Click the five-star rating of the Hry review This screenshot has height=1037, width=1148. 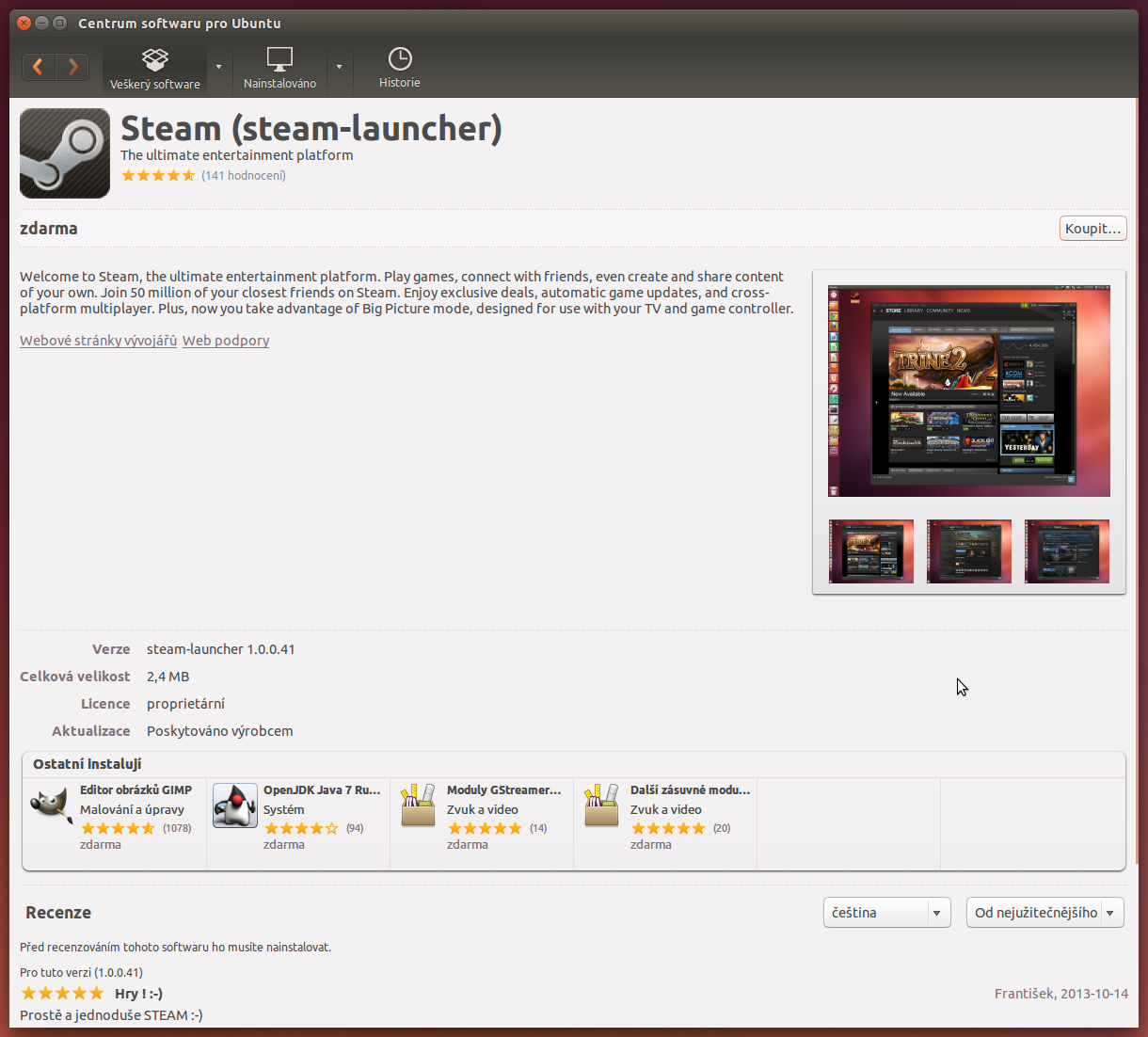(x=62, y=994)
